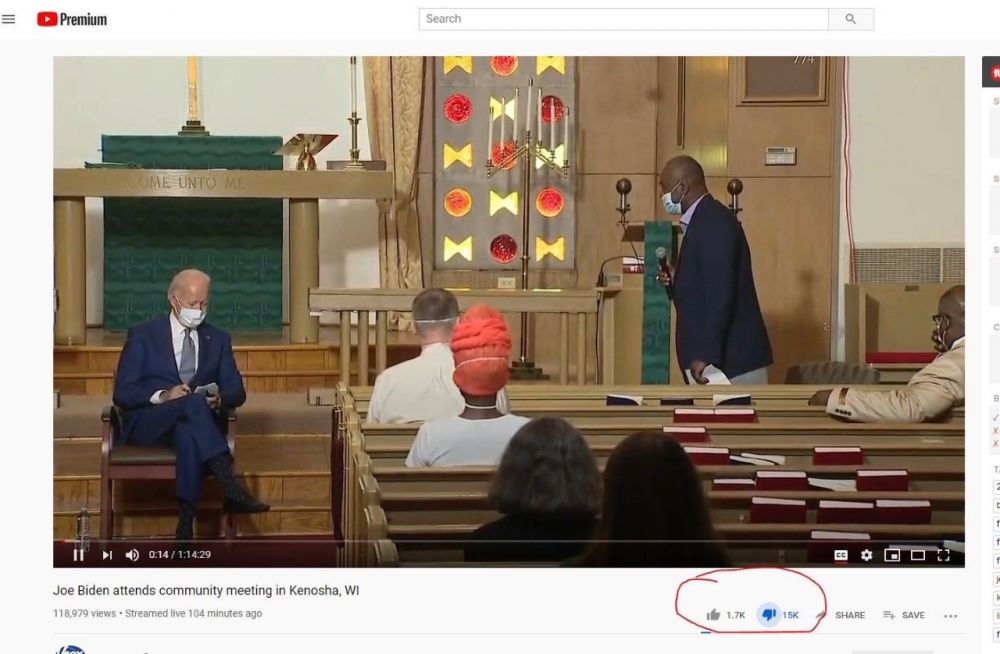The height and width of the screenshot is (654, 1000).
Task: Mute the video volume
Action: (x=132, y=555)
